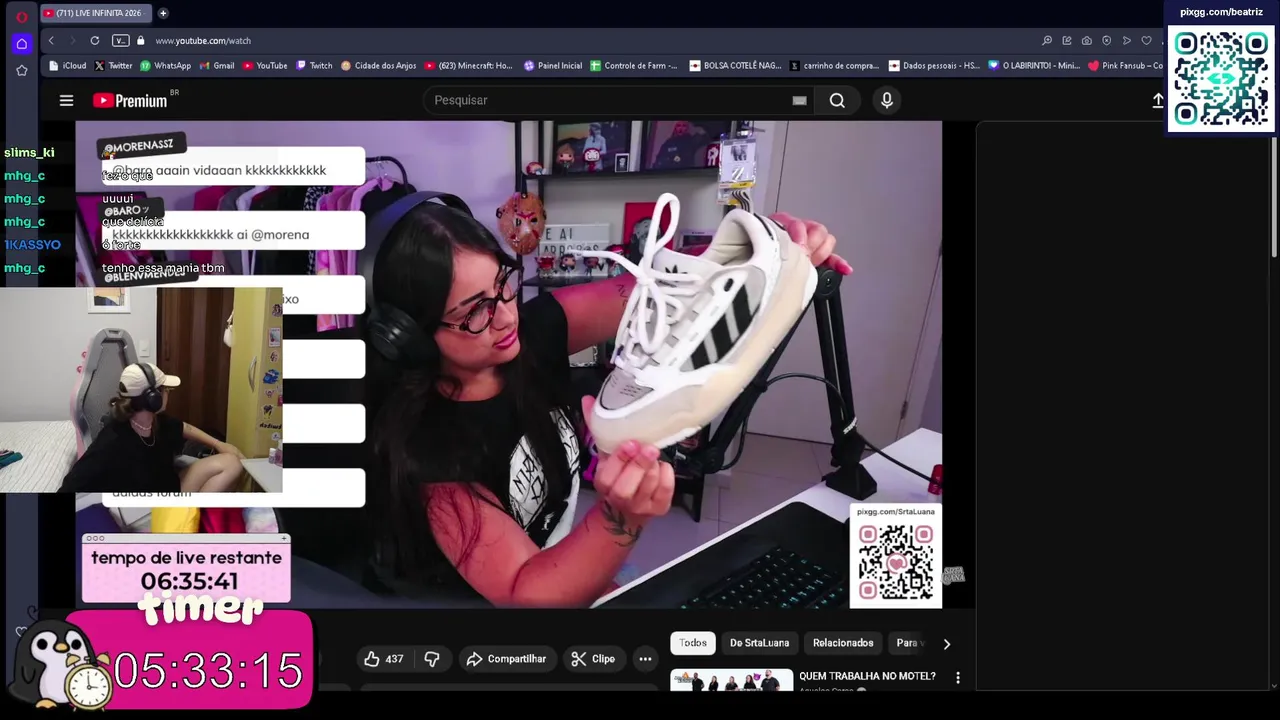Viewport: 1280px width, 720px height.
Task: Open the Twitch bookmark
Action: (314, 66)
